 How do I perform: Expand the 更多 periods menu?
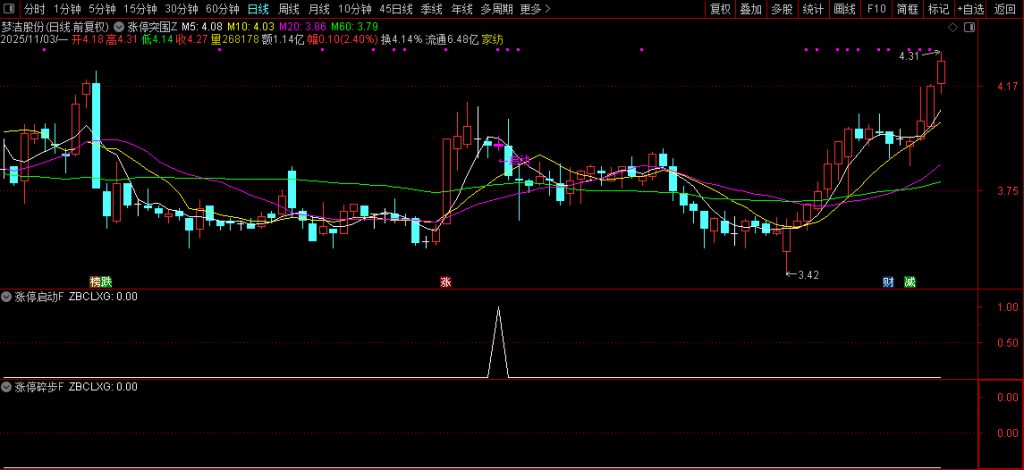[x=536, y=9]
